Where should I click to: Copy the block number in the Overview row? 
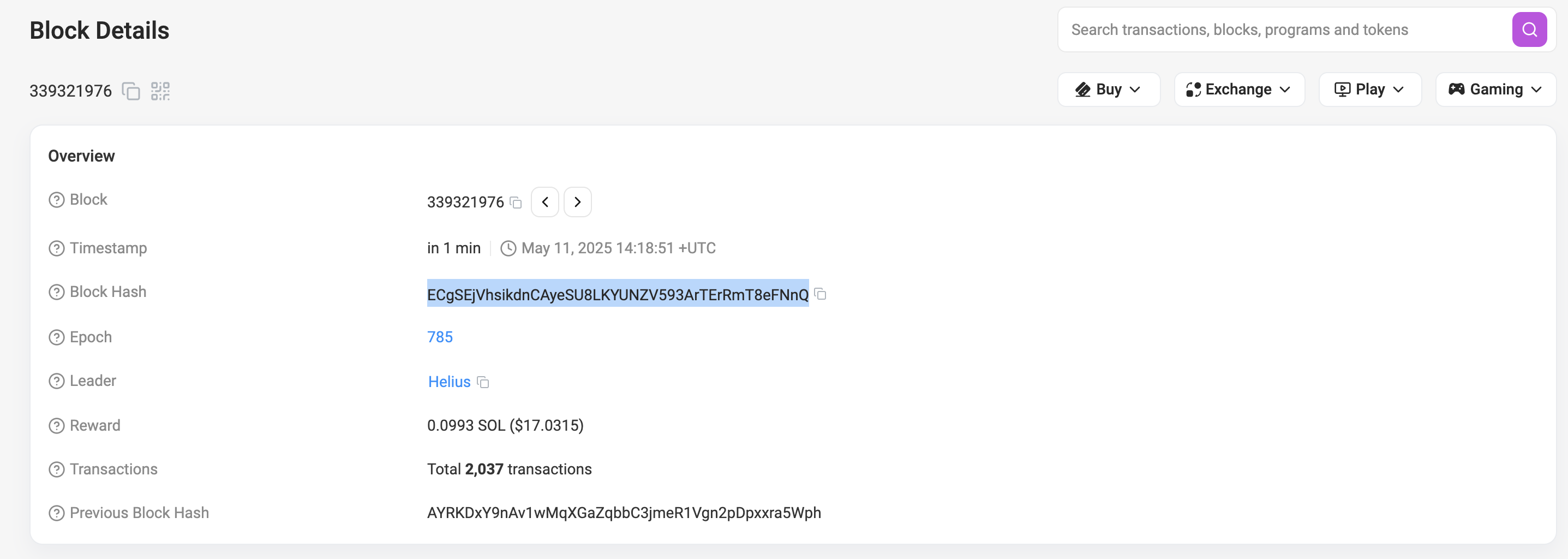516,203
